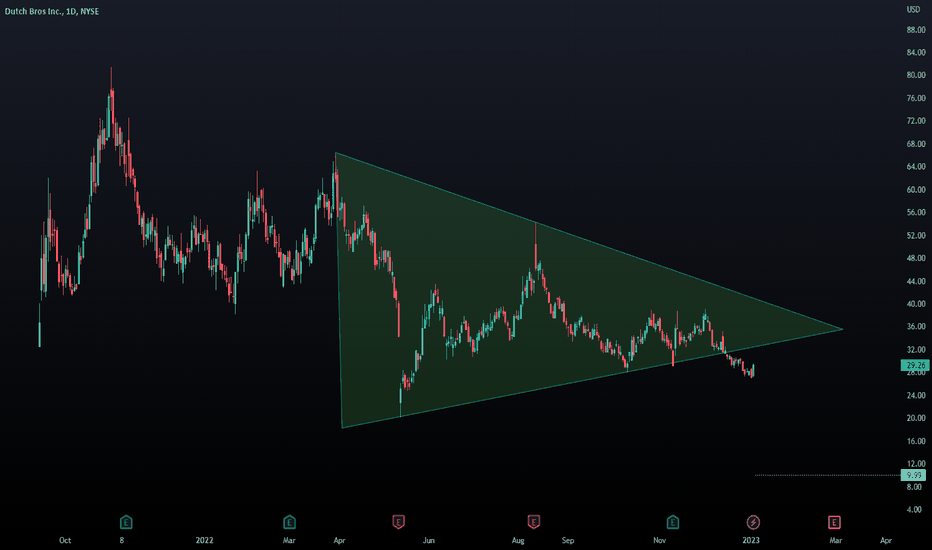Viewport: 932px width, 550px height.
Task: Open the red earnings marker between Apr and Jun
Action: tap(398, 523)
